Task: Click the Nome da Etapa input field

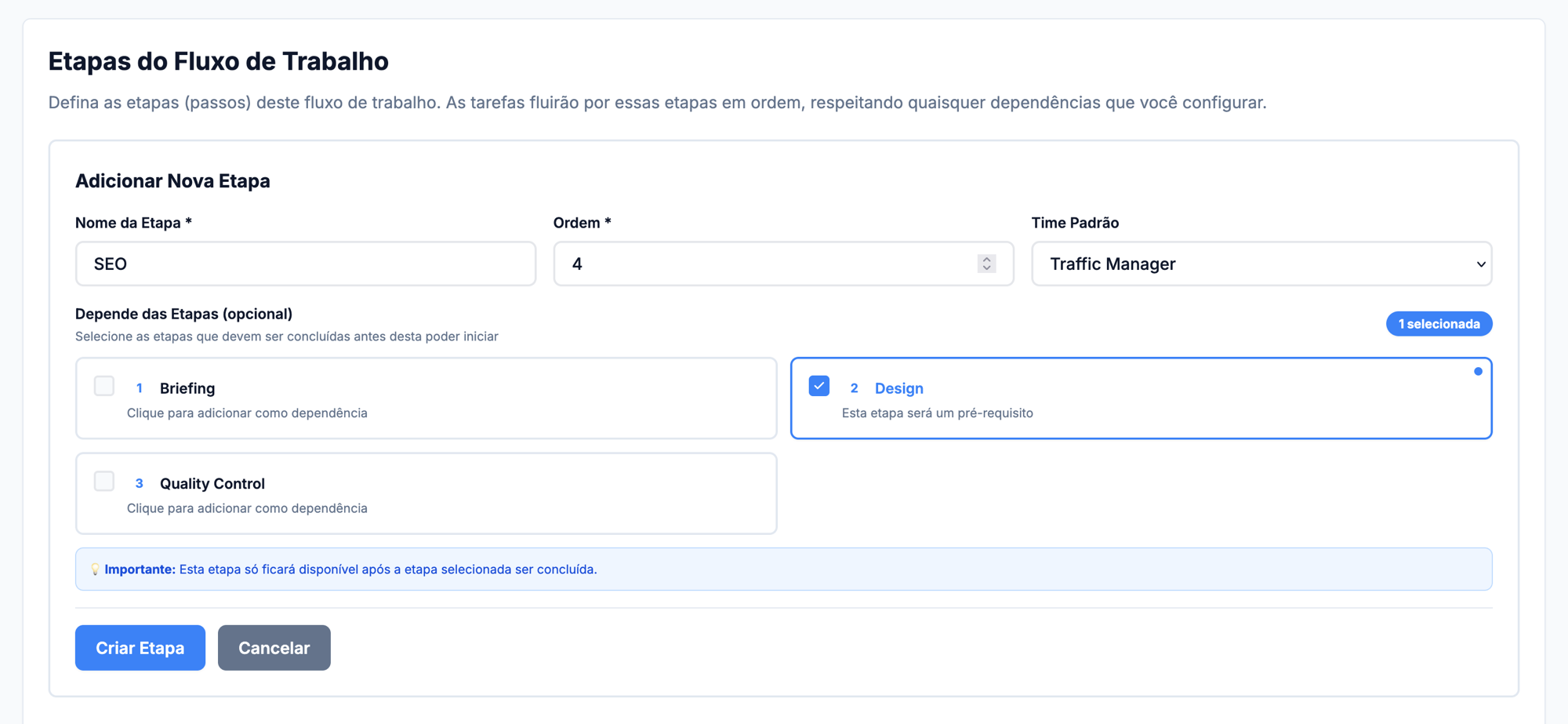Action: (306, 264)
